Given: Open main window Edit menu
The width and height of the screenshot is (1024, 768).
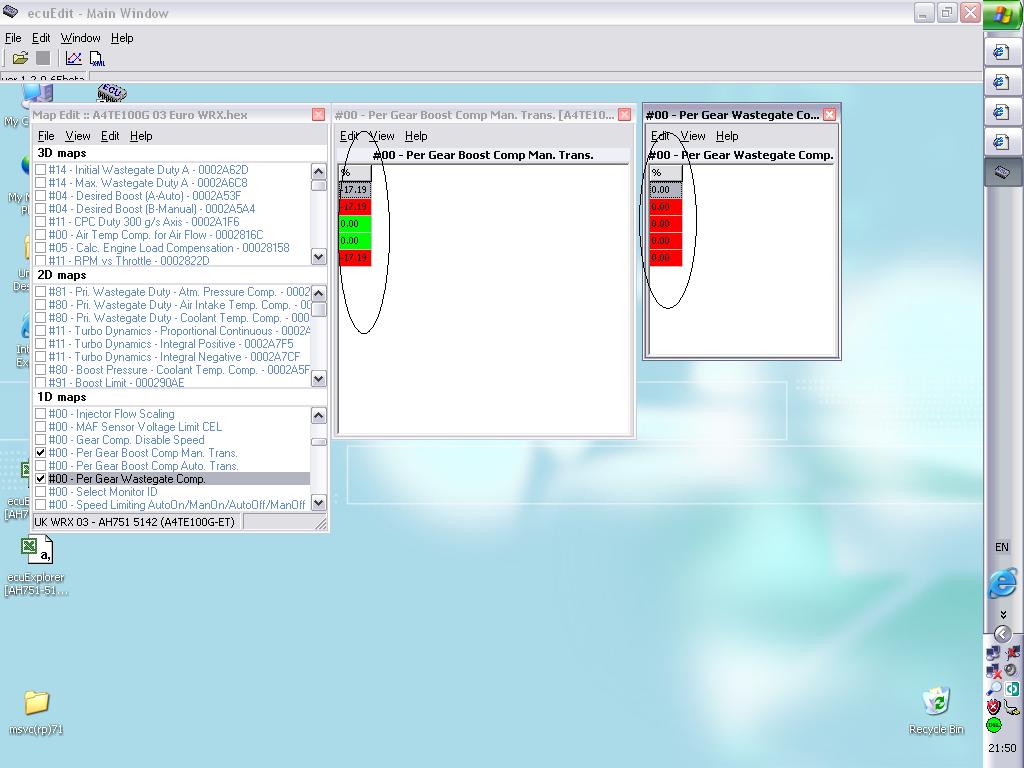Looking at the screenshot, I should [x=41, y=38].
